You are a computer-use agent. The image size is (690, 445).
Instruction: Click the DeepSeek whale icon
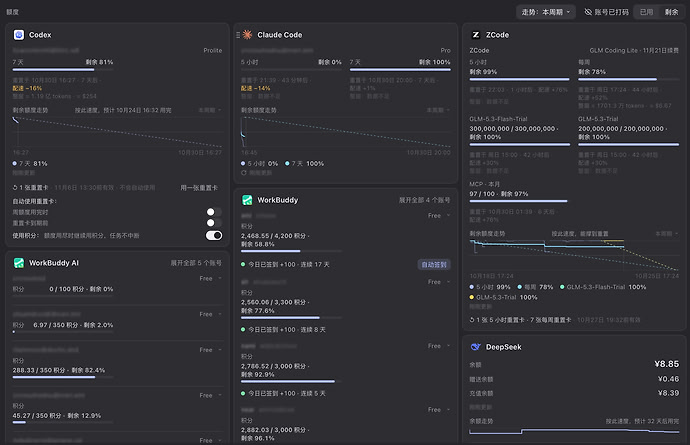[x=476, y=347]
